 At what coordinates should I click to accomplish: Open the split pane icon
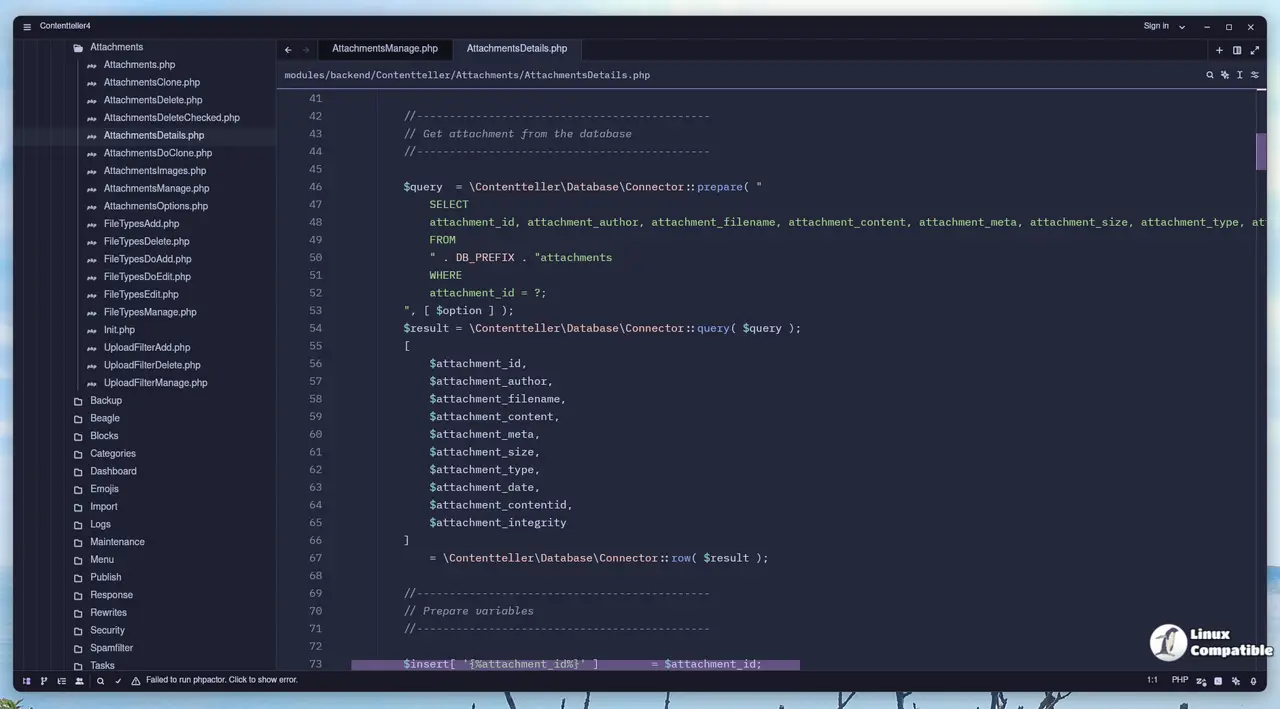coord(1237,50)
